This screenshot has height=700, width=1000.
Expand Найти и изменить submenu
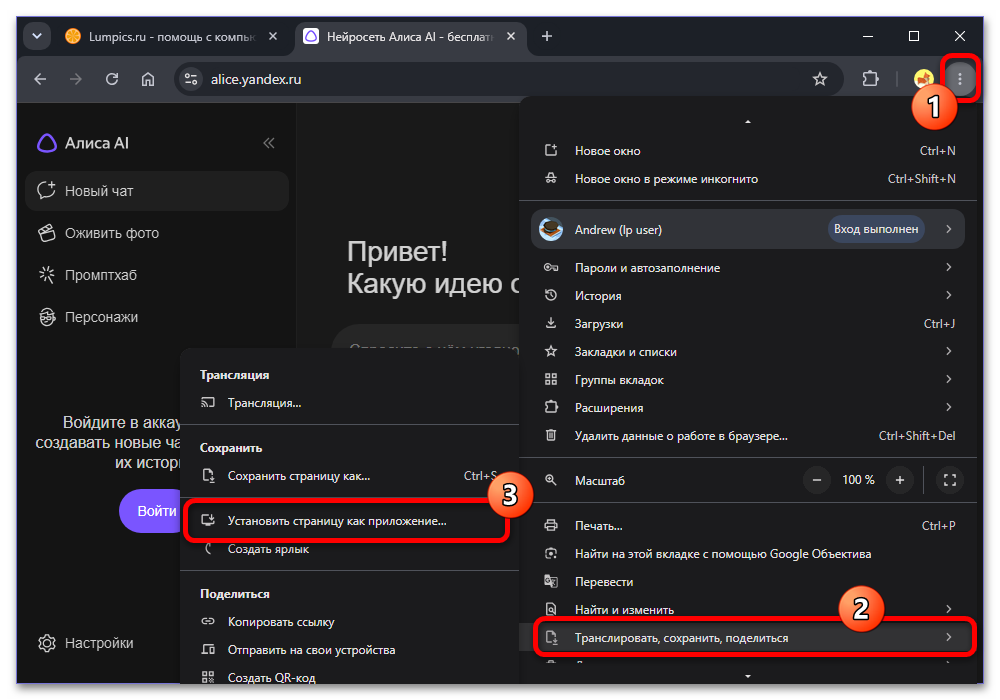pos(748,609)
